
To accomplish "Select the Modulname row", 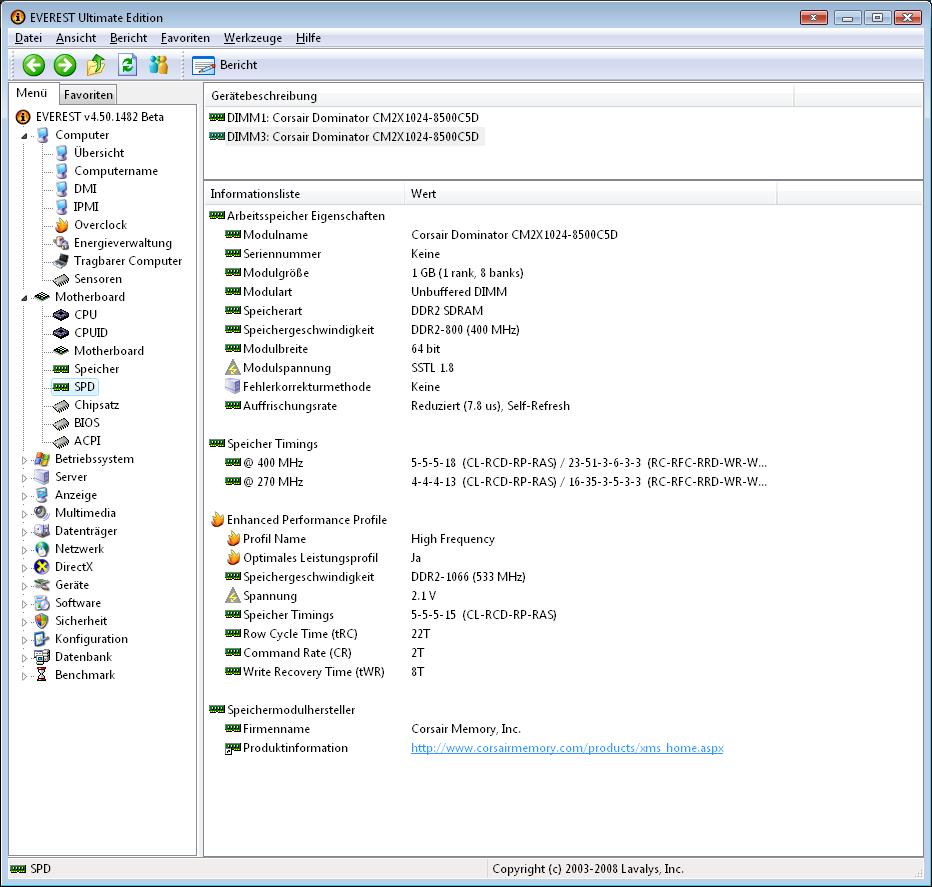I will pos(421,235).
